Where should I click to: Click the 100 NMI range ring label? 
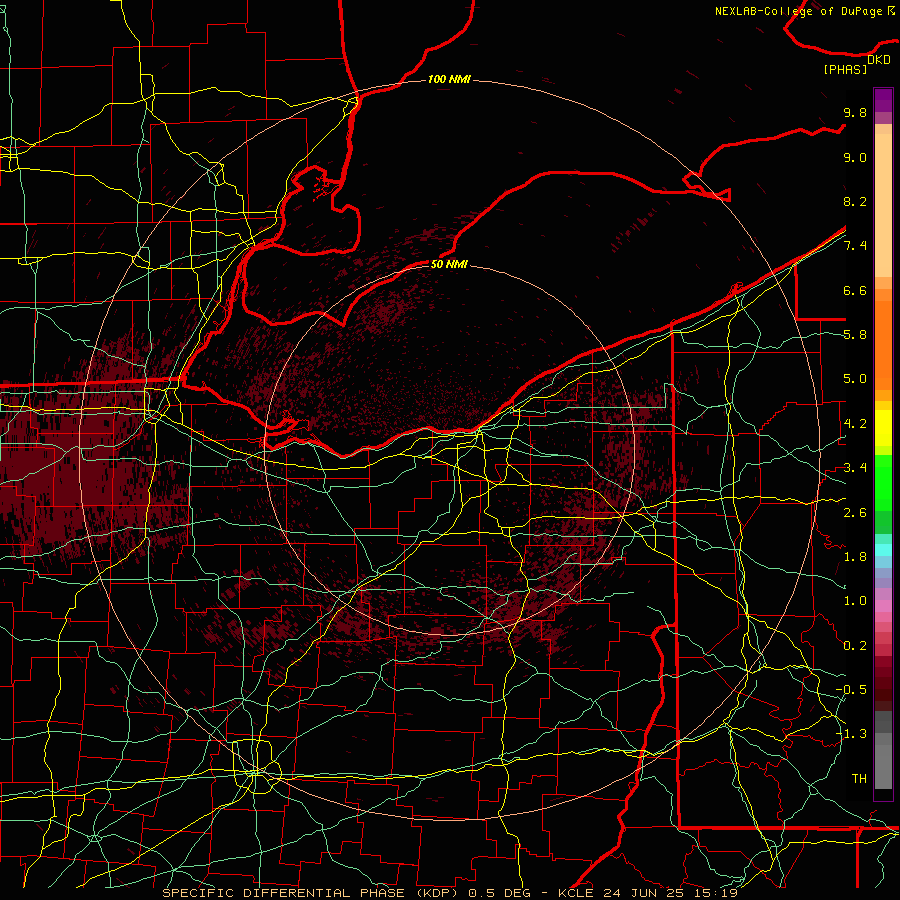point(449,79)
